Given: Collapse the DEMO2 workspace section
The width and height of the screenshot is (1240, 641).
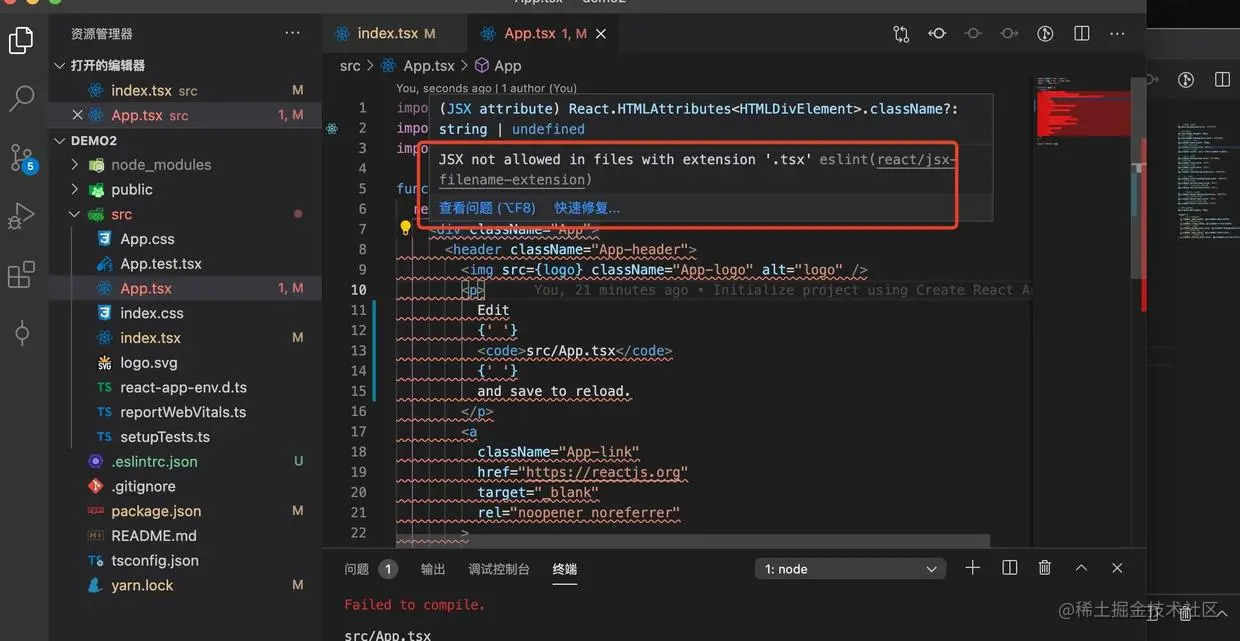Looking at the screenshot, I should pyautogui.click(x=60, y=140).
